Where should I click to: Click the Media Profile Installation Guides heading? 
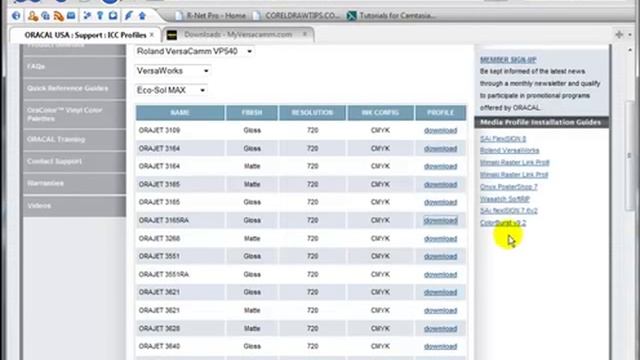point(540,122)
